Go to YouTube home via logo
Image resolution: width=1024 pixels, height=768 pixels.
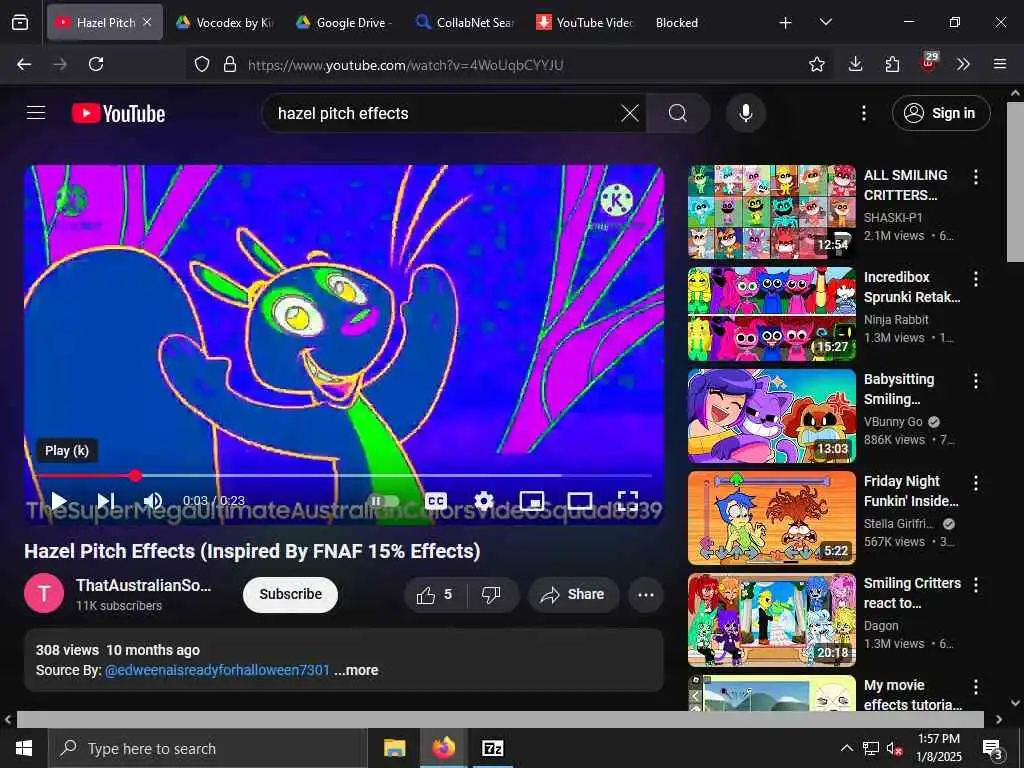pos(118,113)
